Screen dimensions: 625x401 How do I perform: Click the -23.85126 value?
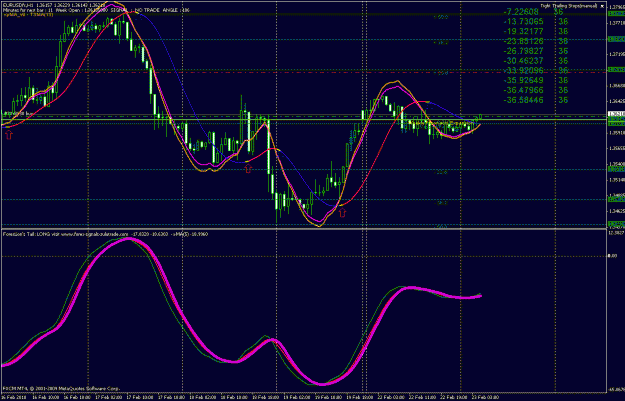[x=523, y=41]
